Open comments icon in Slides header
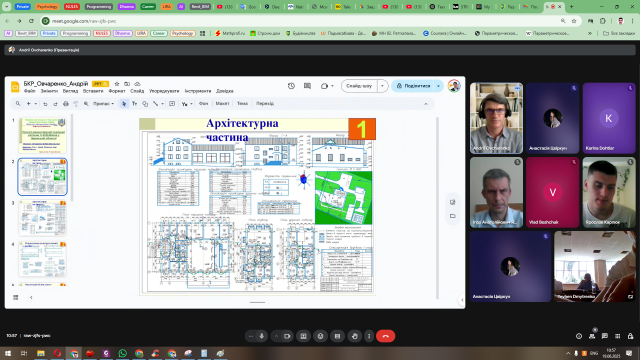The width and height of the screenshot is (640, 360). [x=307, y=86]
